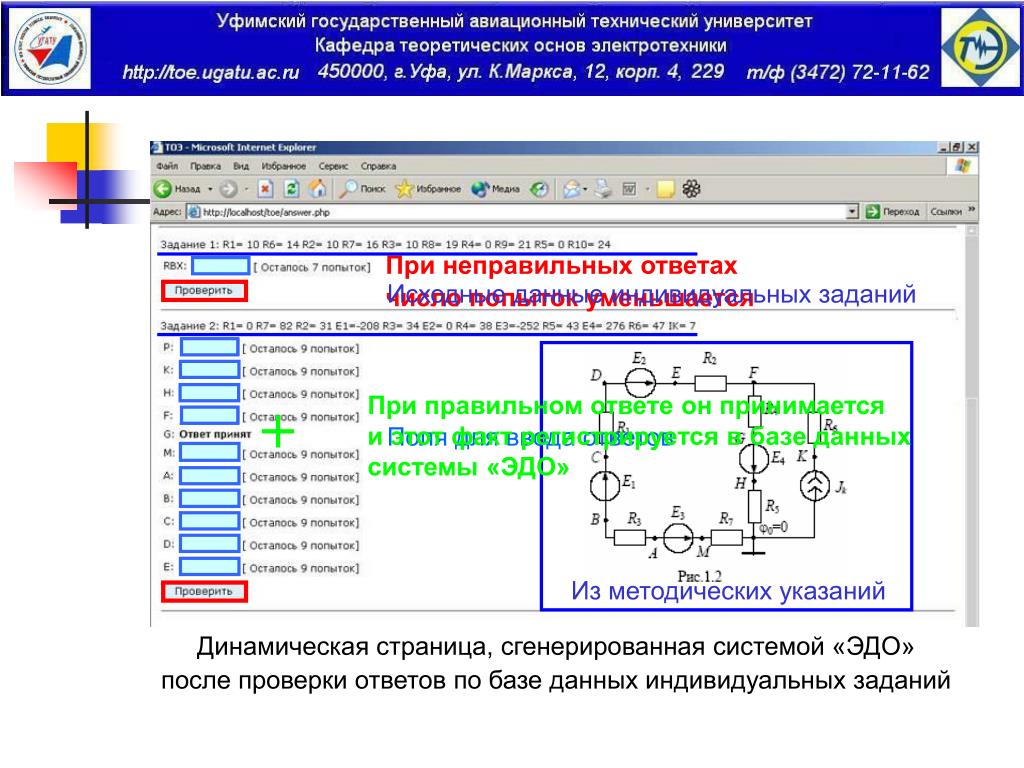Expand the address bar history dropdown

(x=852, y=212)
